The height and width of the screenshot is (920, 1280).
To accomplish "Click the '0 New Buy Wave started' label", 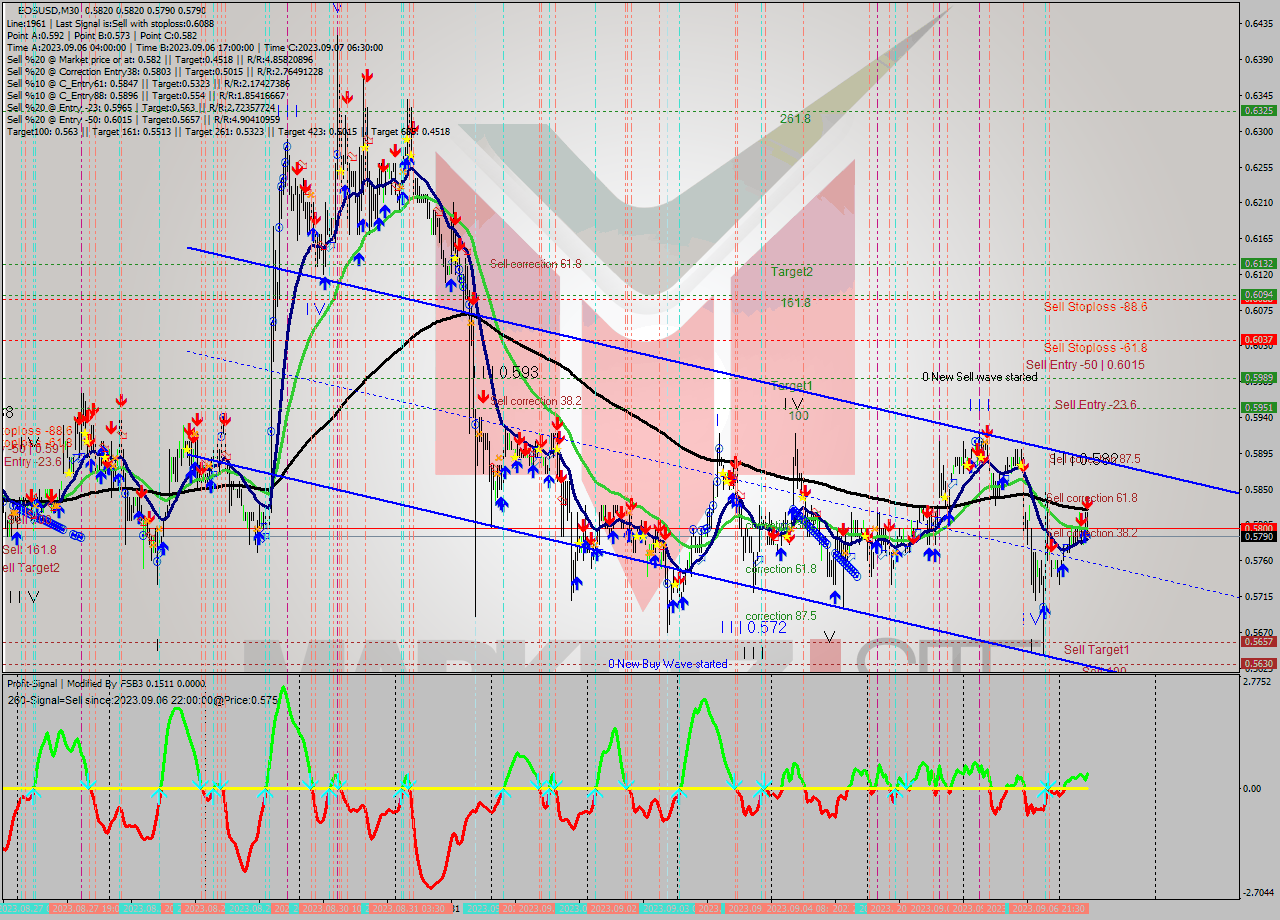I will click(x=668, y=664).
